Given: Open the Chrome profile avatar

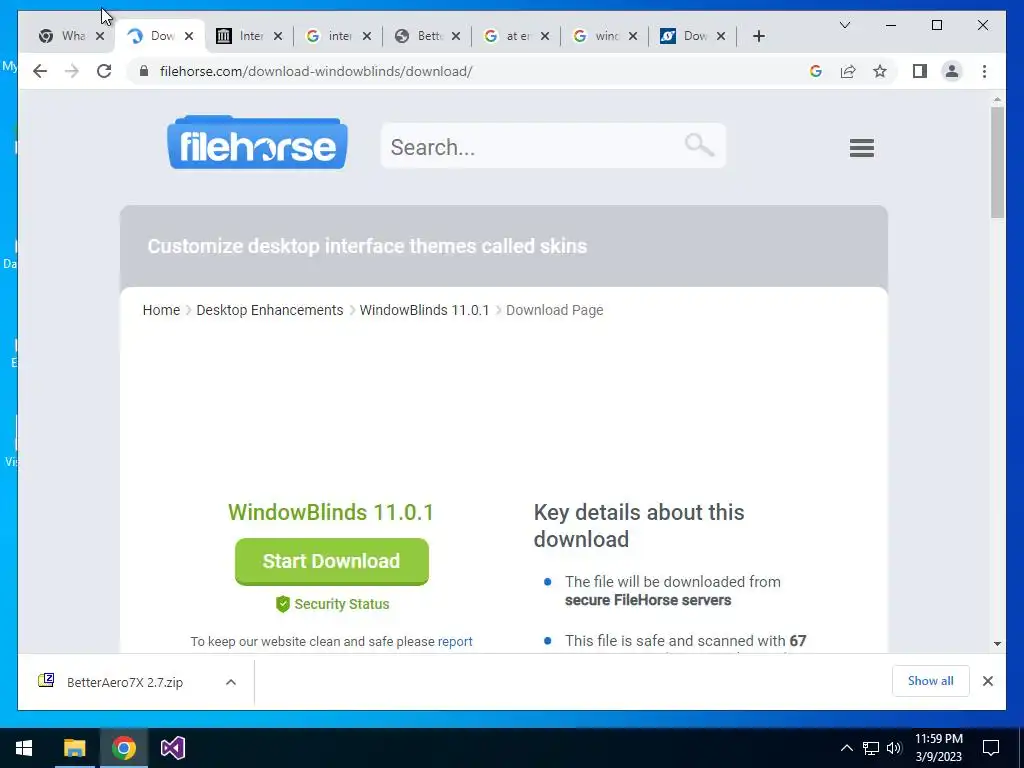Looking at the screenshot, I should point(952,71).
